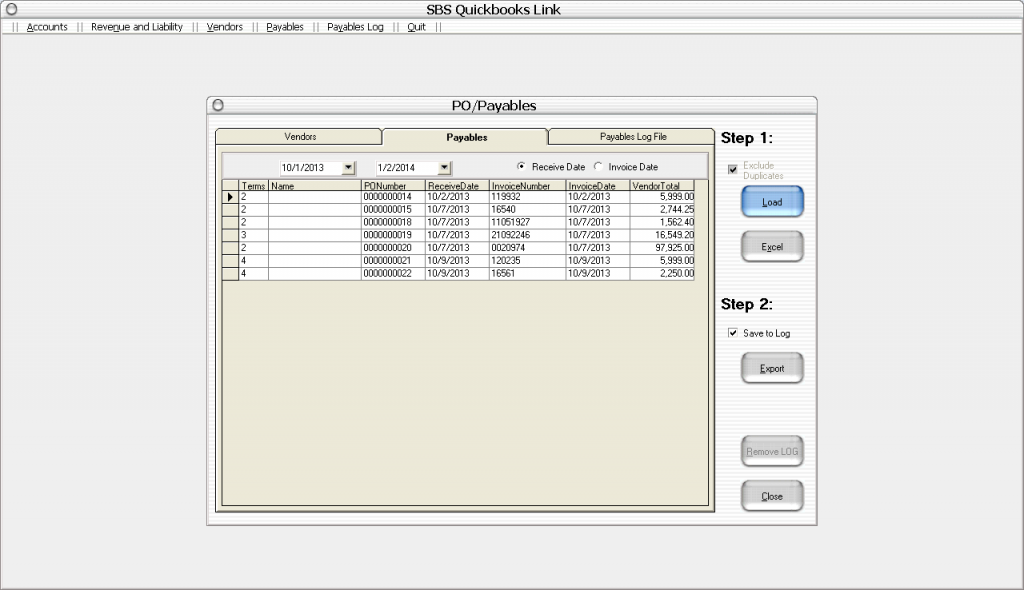Open the Revenue and Liability menu

[x=137, y=27]
